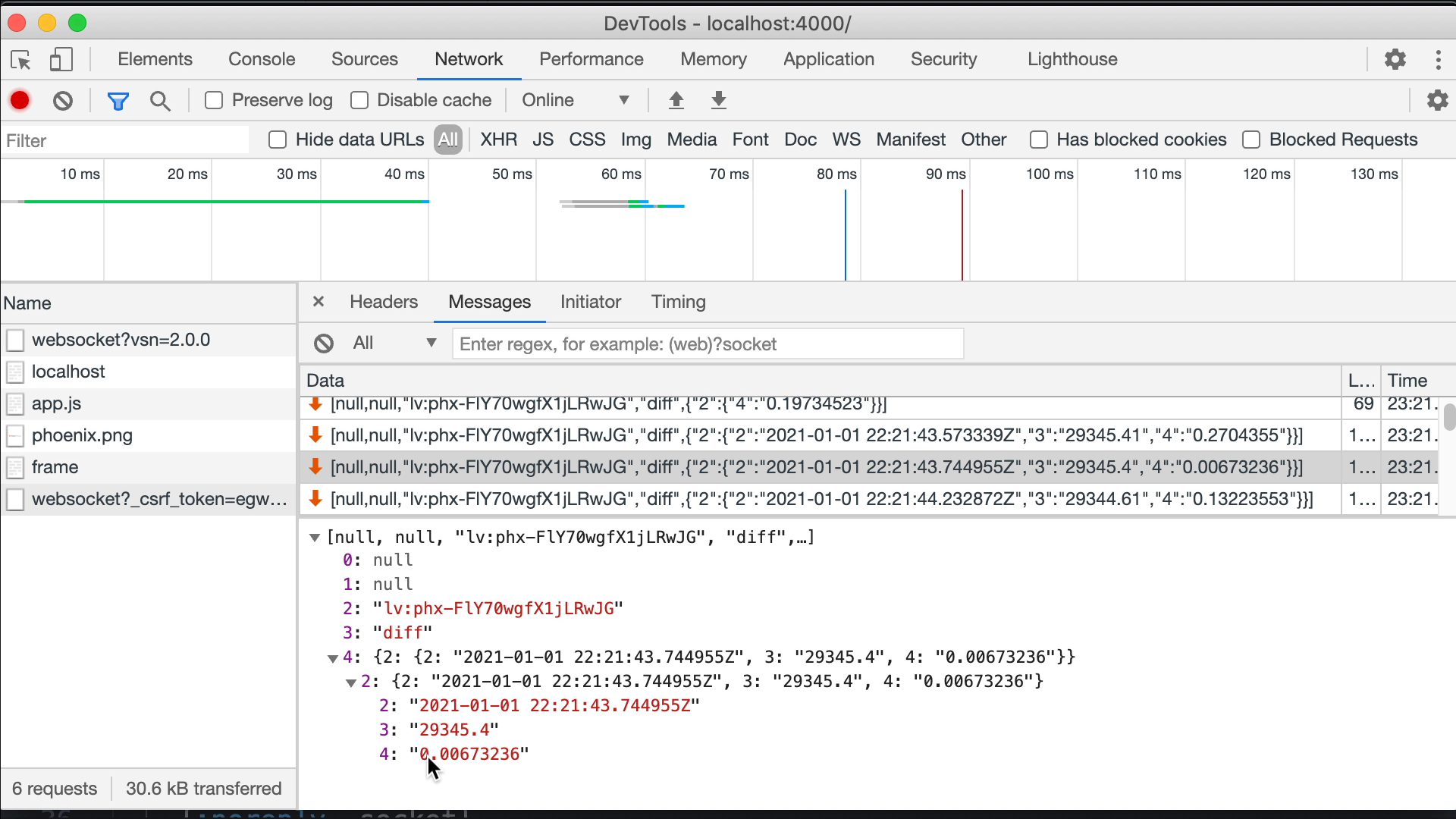Clear all WebSocket messages
The height and width of the screenshot is (819, 1456).
[x=324, y=344]
